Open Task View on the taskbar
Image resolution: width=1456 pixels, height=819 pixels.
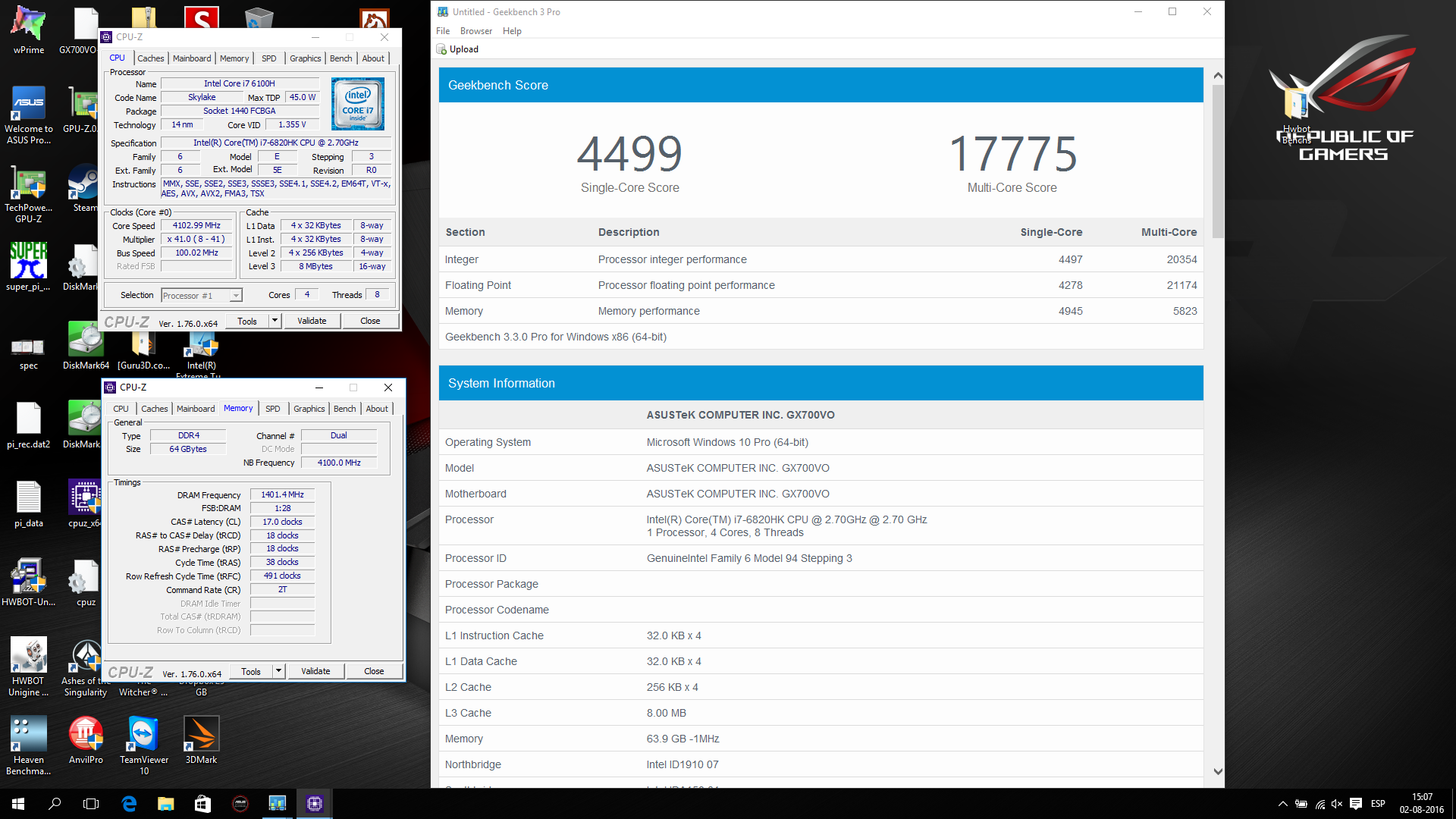[x=91, y=803]
